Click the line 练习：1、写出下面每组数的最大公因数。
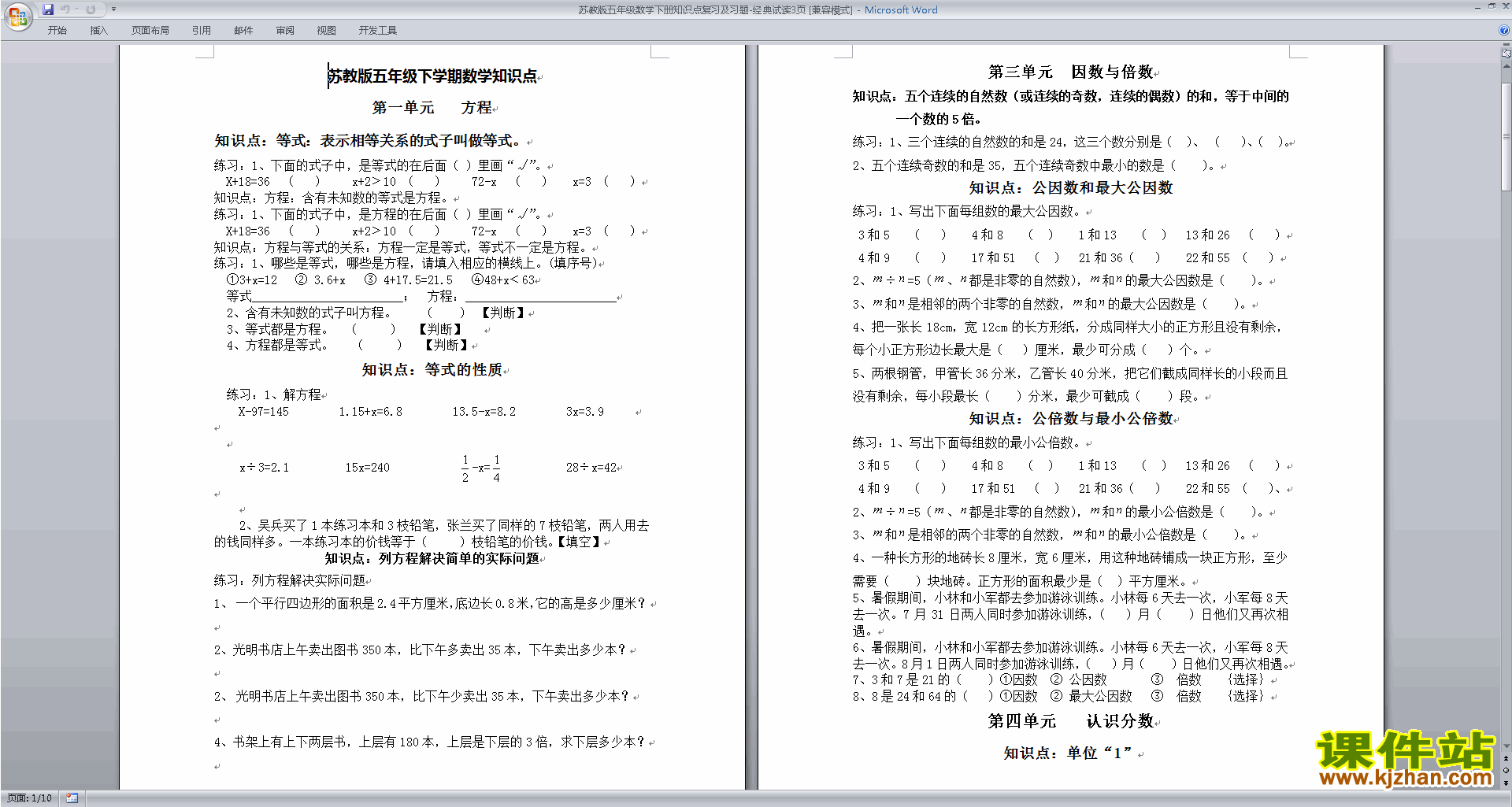 [968, 212]
